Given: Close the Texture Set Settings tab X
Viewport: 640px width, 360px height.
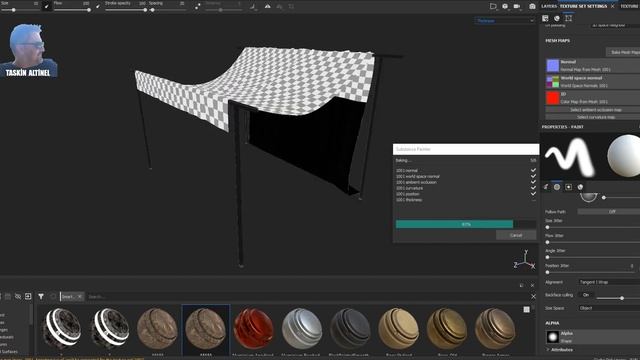Looking at the screenshot, I should pos(612,6).
